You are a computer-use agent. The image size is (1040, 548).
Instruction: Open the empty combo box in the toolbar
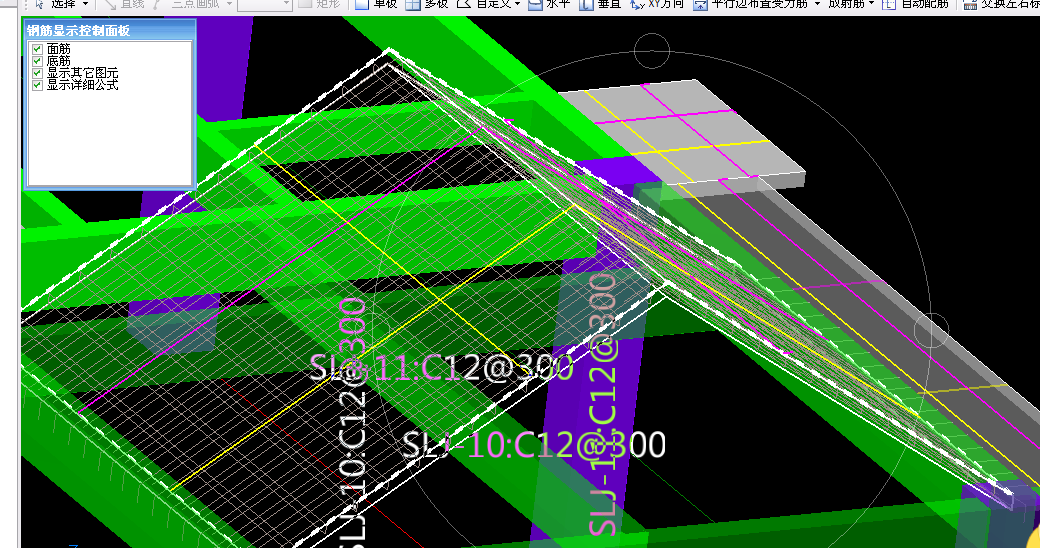pos(265,4)
